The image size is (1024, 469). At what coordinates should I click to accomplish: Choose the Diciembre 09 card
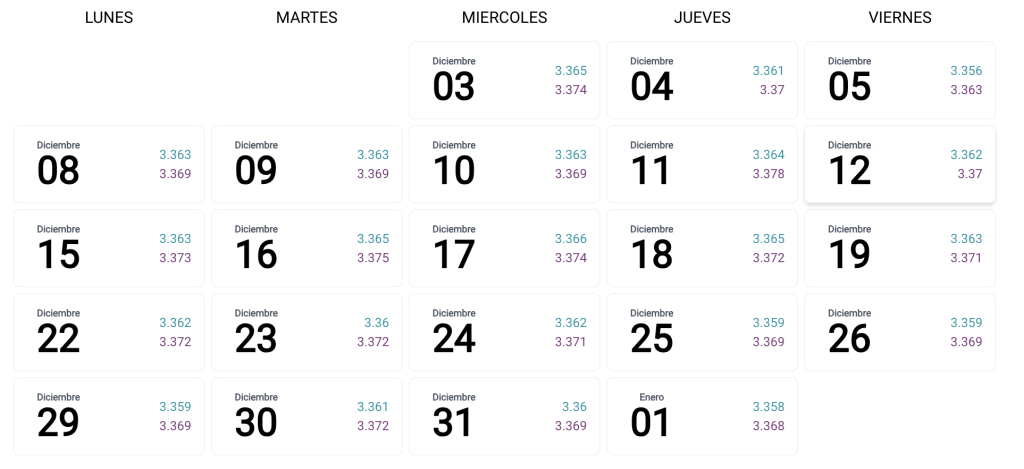307,164
